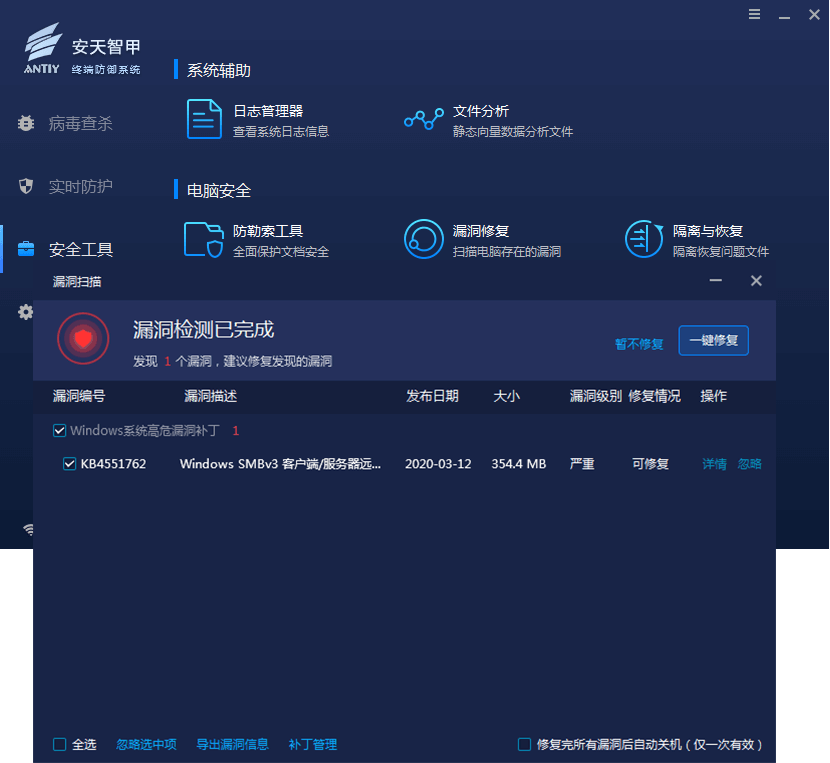830x763 pixels.
Task: Click 忽略 for KB4551762
Action: [750, 464]
